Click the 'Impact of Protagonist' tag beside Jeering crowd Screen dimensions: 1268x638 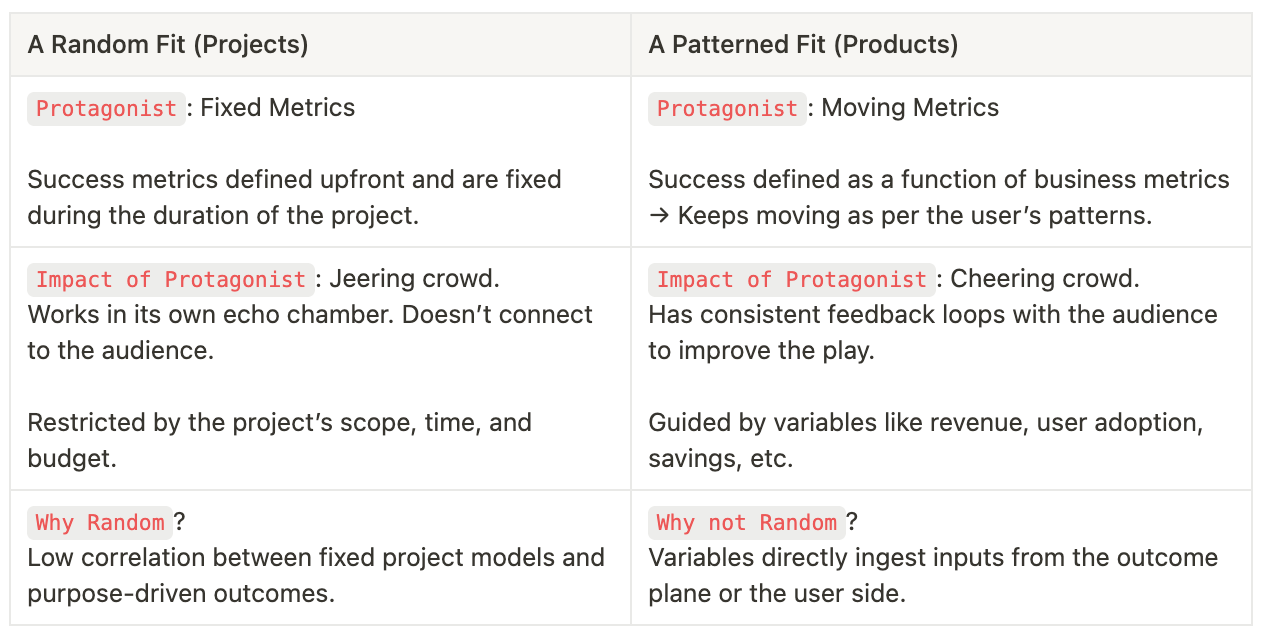[x=171, y=280]
